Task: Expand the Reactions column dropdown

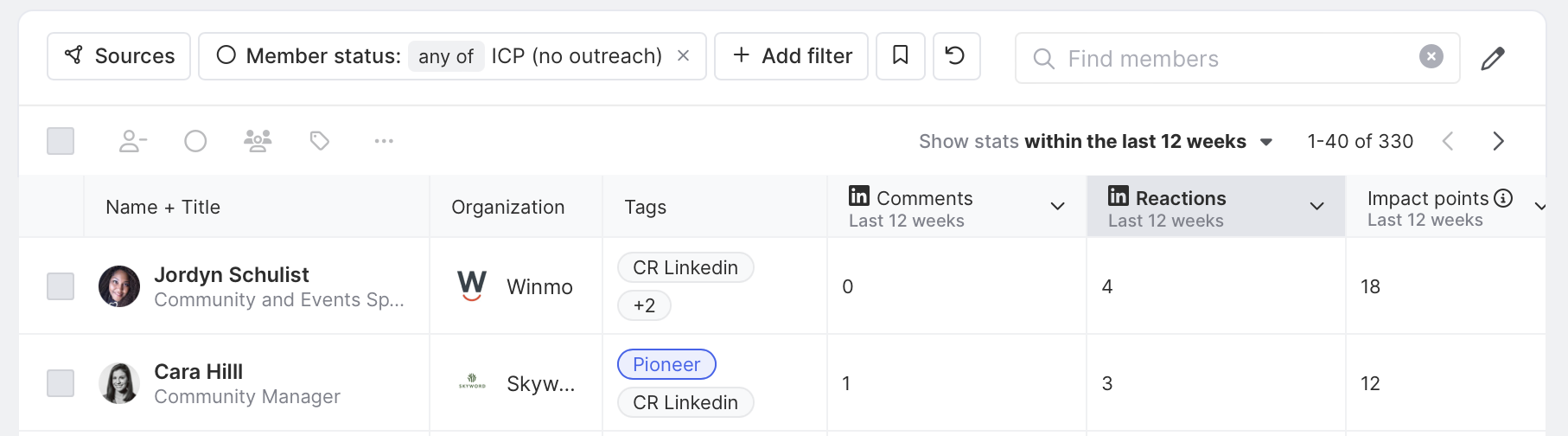Action: (1316, 207)
